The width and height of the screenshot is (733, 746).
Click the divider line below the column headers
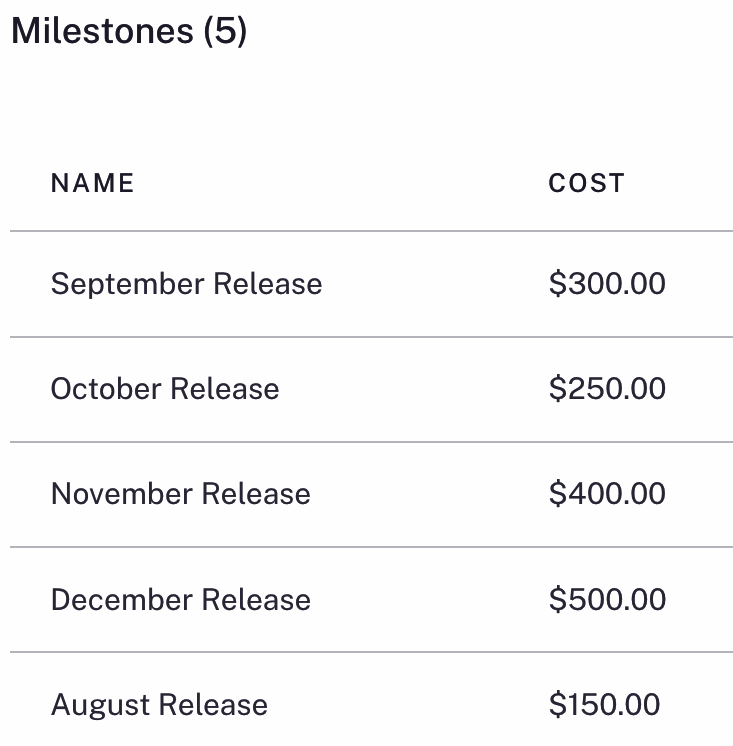click(x=370, y=232)
